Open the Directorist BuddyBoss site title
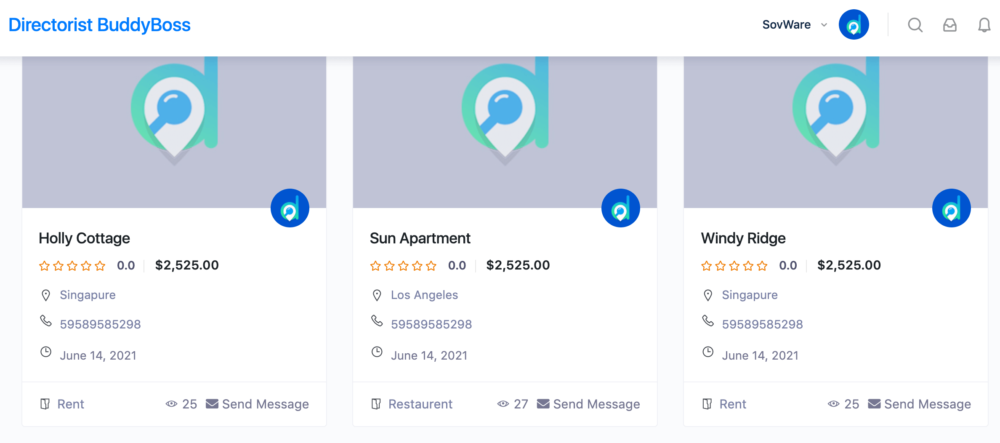Image resolution: width=1000 pixels, height=443 pixels. tap(99, 25)
